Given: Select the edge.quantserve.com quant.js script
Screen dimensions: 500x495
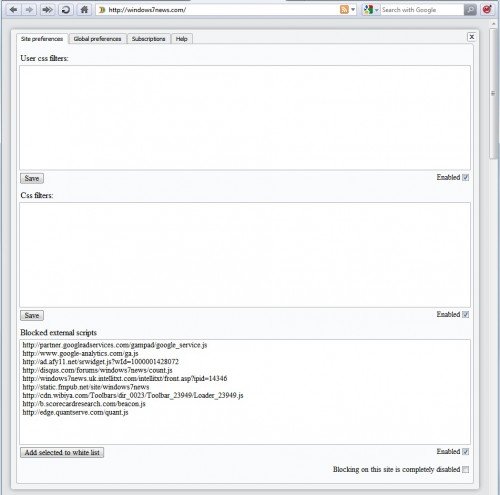Looking at the screenshot, I should (75, 412).
